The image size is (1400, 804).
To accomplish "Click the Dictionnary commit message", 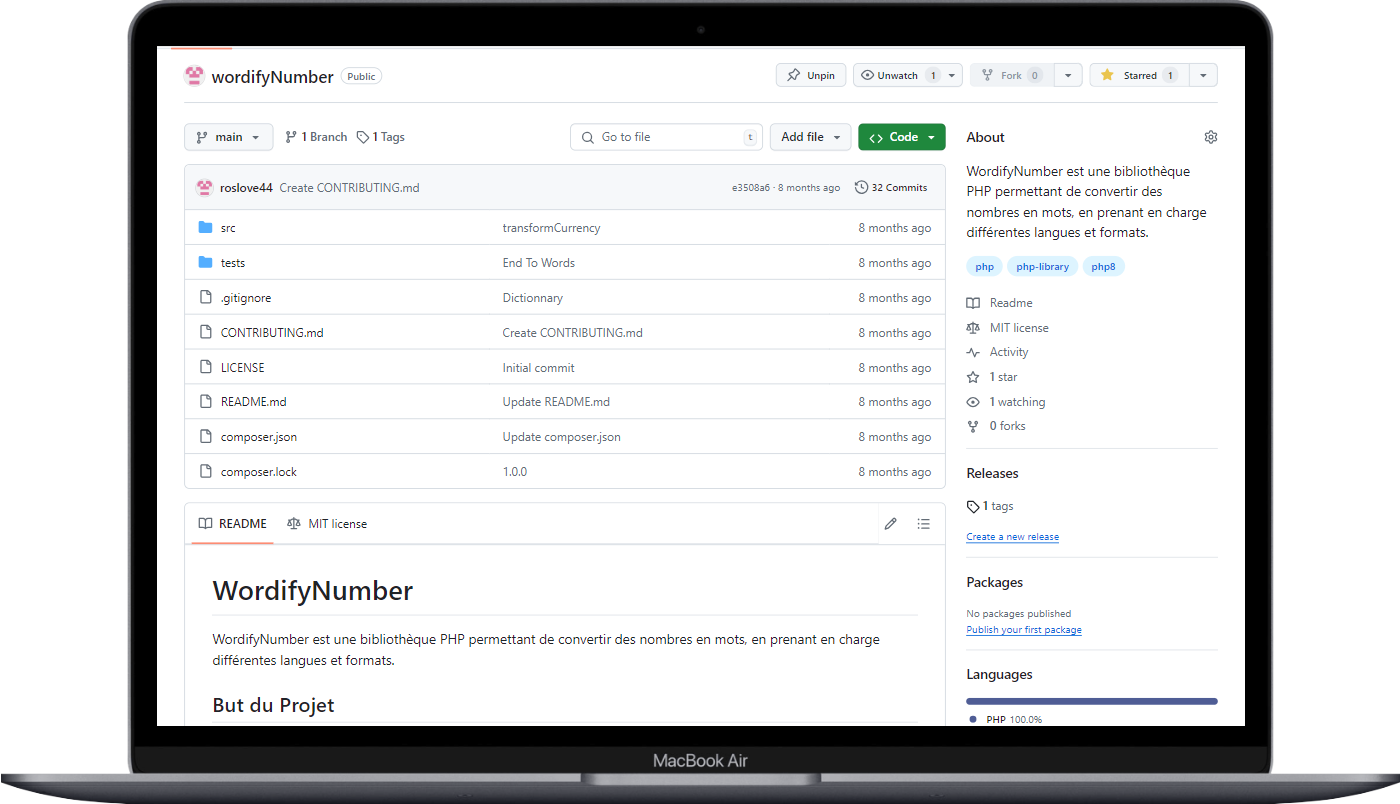I will coord(533,298).
